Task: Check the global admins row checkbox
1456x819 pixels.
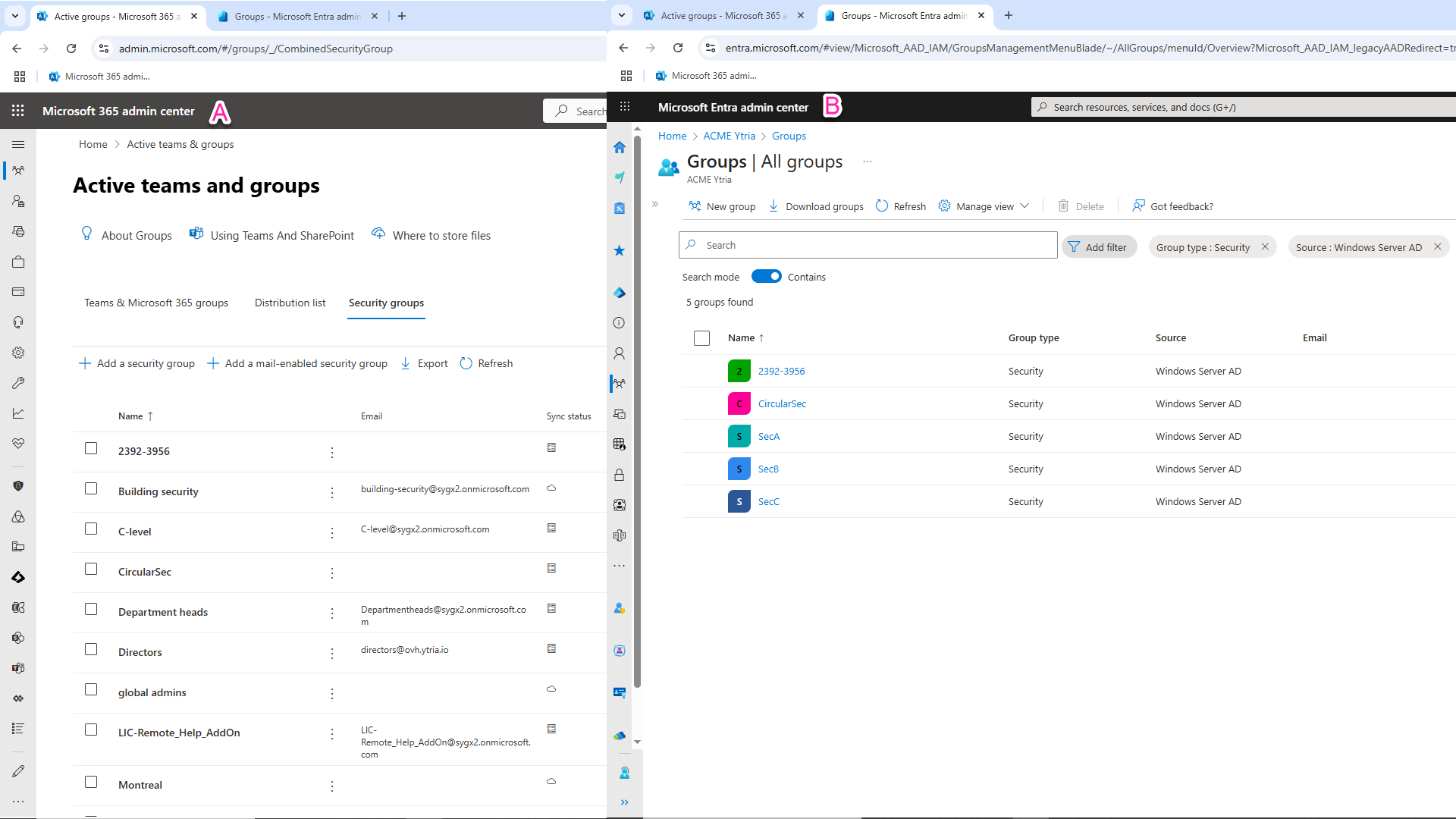Action: [91, 689]
